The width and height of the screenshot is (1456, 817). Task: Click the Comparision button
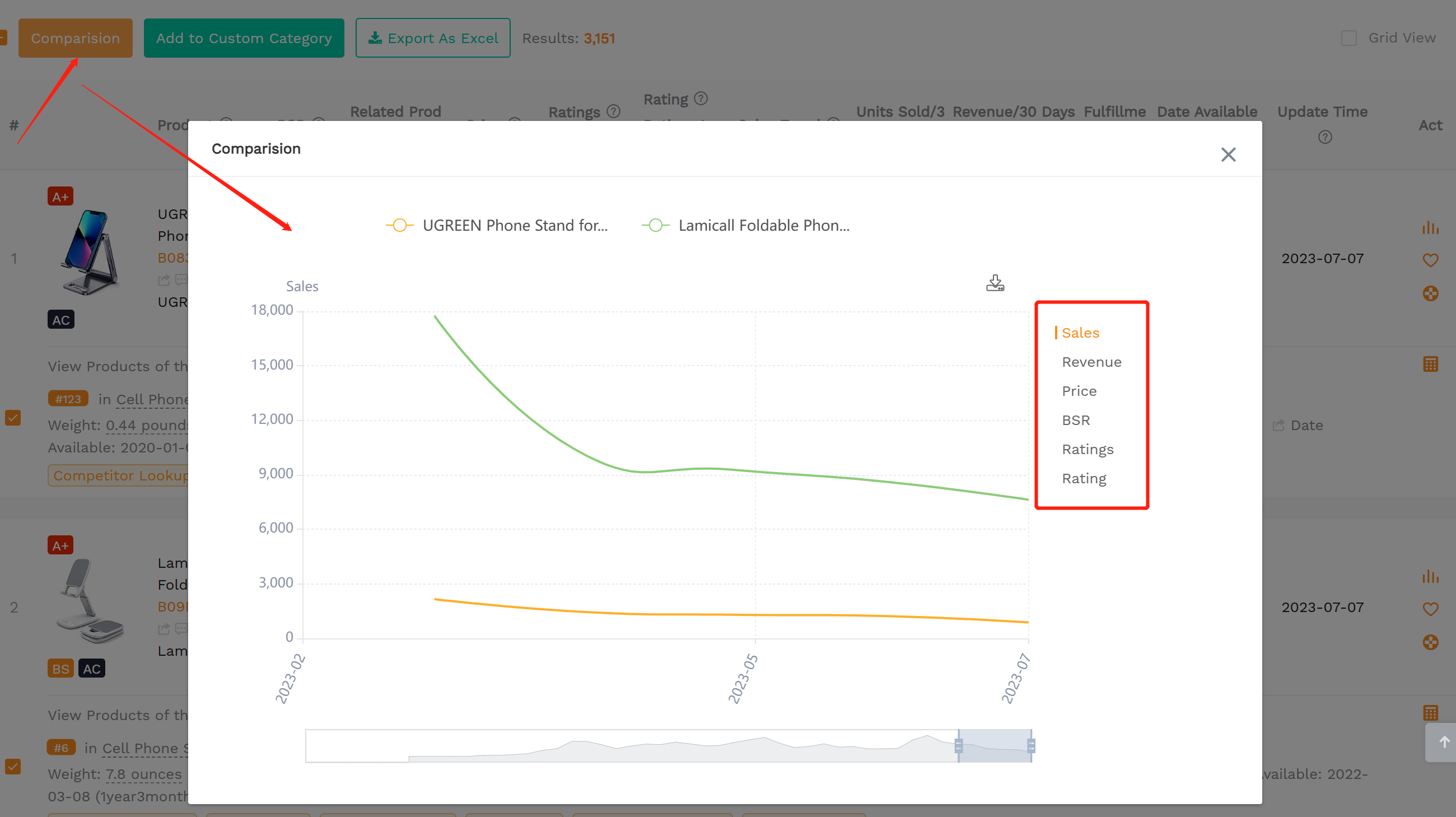coord(75,38)
